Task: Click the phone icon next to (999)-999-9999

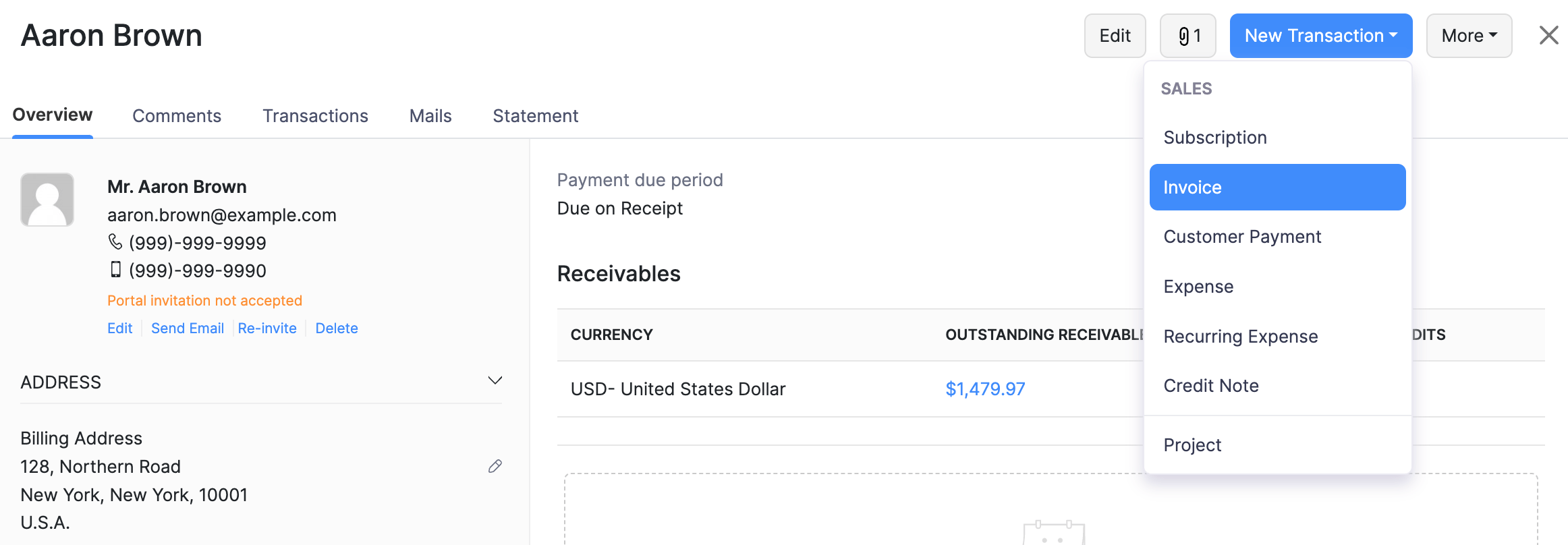Action: pyautogui.click(x=115, y=242)
